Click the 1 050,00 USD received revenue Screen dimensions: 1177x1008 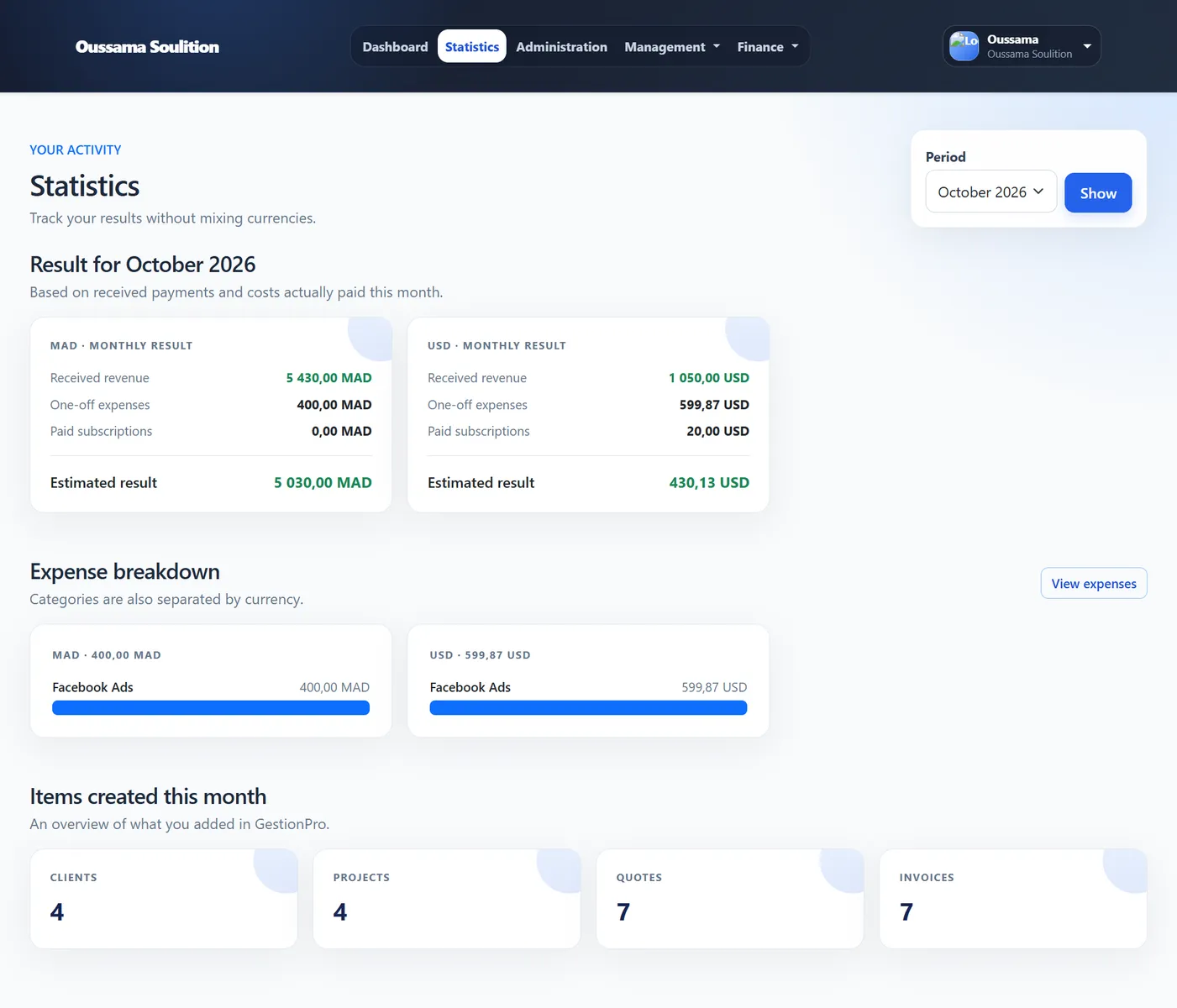709,378
